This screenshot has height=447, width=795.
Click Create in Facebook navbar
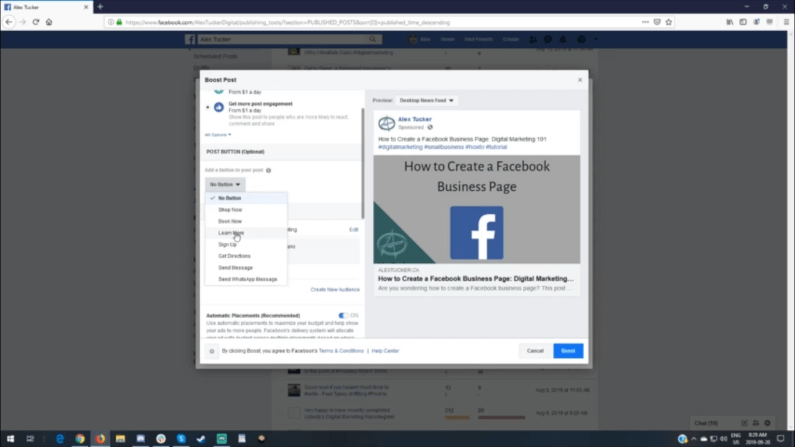pyautogui.click(x=511, y=39)
